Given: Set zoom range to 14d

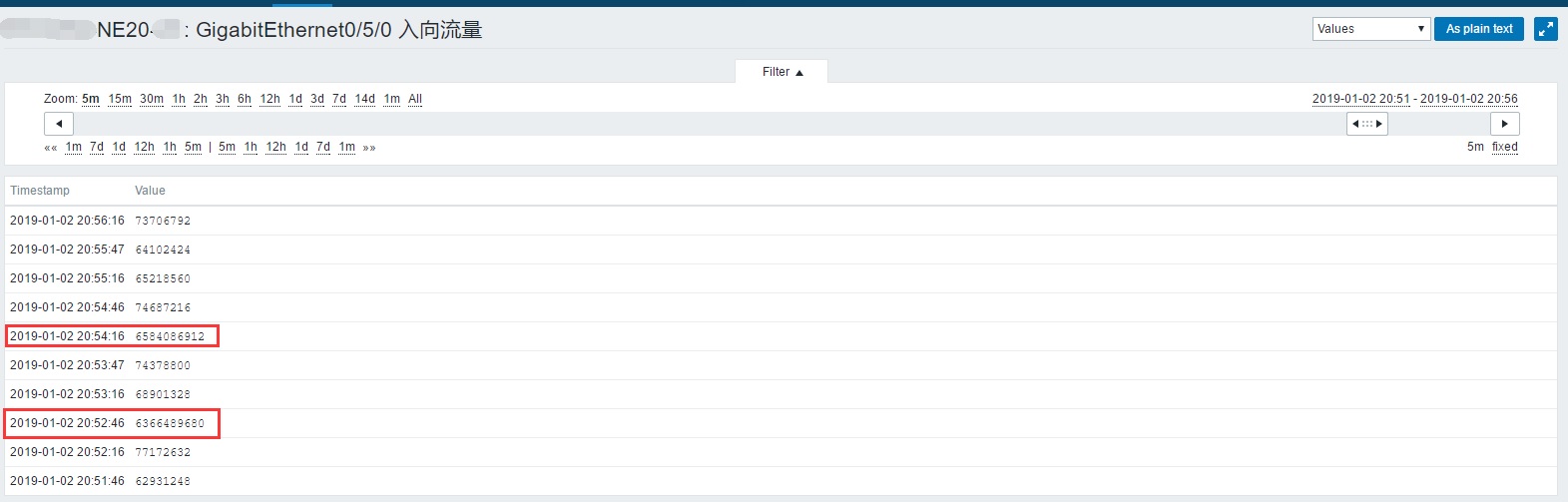Looking at the screenshot, I should pyautogui.click(x=365, y=99).
